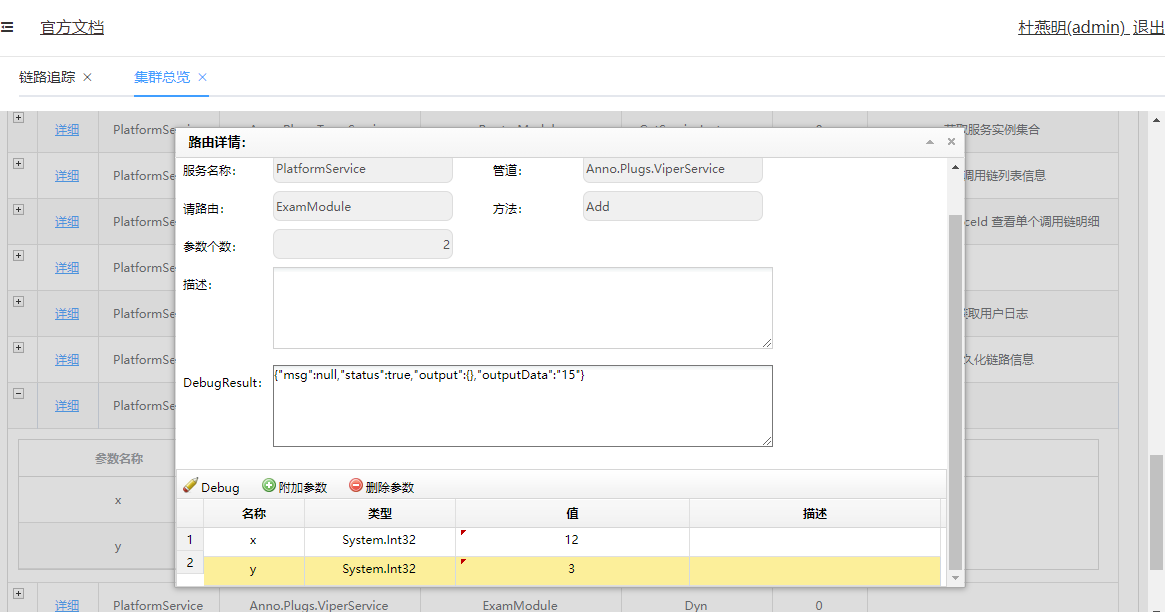Open 详细 link in the collapsed-minus row
The width and height of the screenshot is (1165, 612).
point(67,406)
